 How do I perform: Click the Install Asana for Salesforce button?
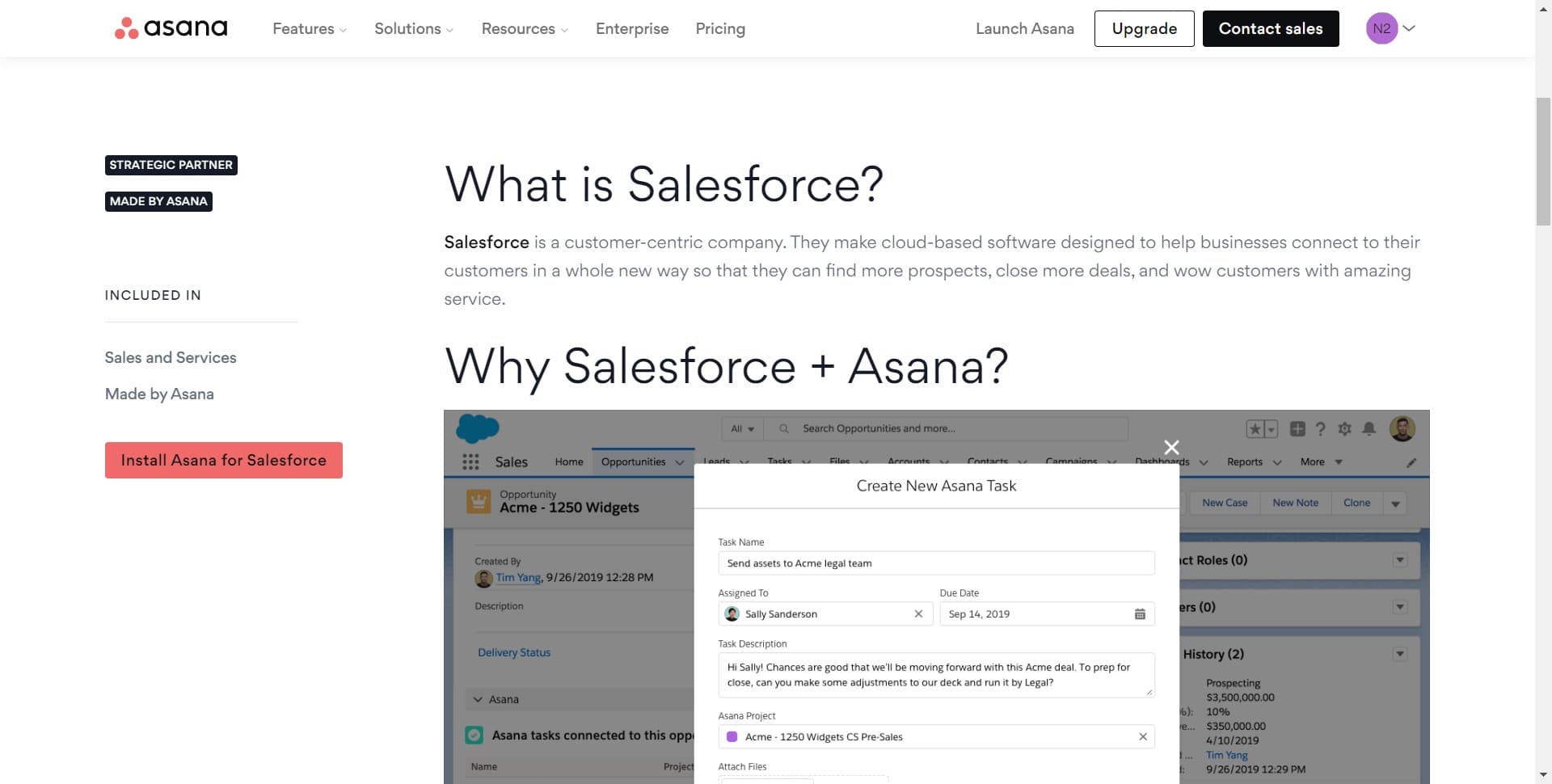tap(223, 460)
